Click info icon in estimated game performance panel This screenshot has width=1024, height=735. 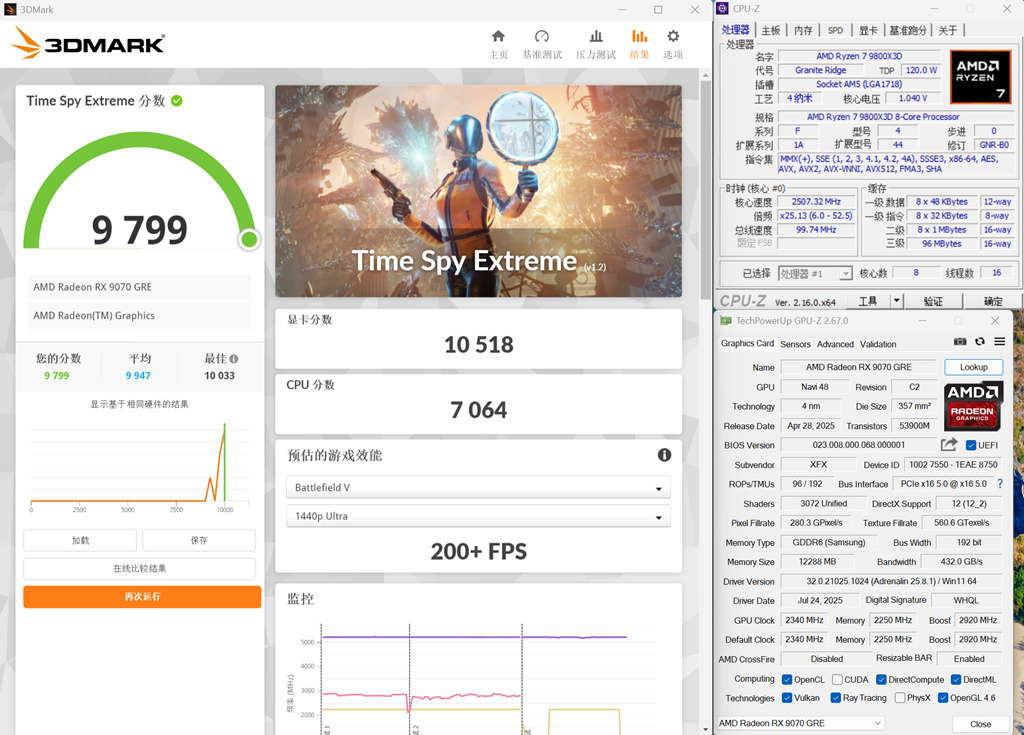[x=664, y=455]
